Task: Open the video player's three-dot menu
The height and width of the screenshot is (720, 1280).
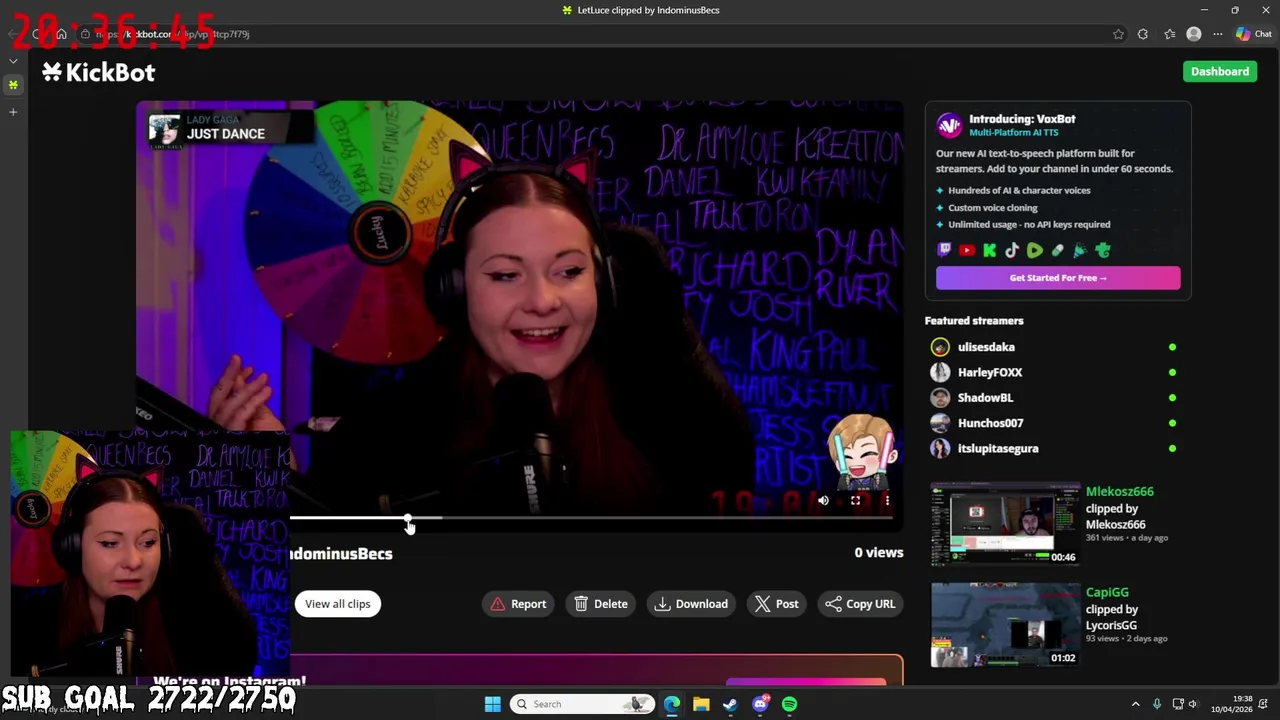Action: point(887,501)
